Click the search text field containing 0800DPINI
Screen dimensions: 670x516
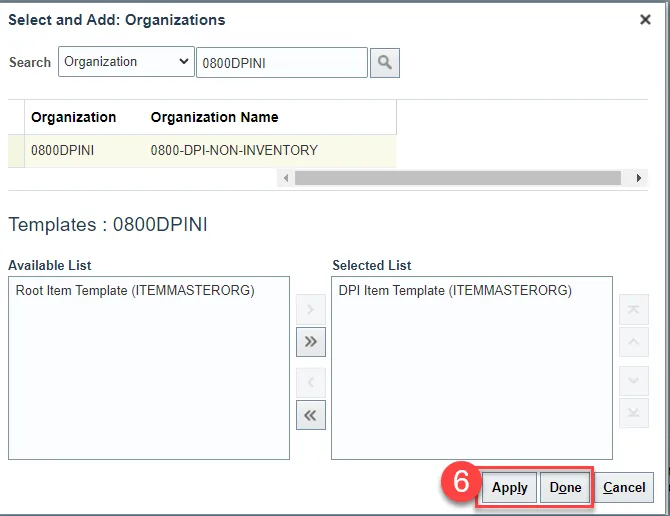pos(281,63)
